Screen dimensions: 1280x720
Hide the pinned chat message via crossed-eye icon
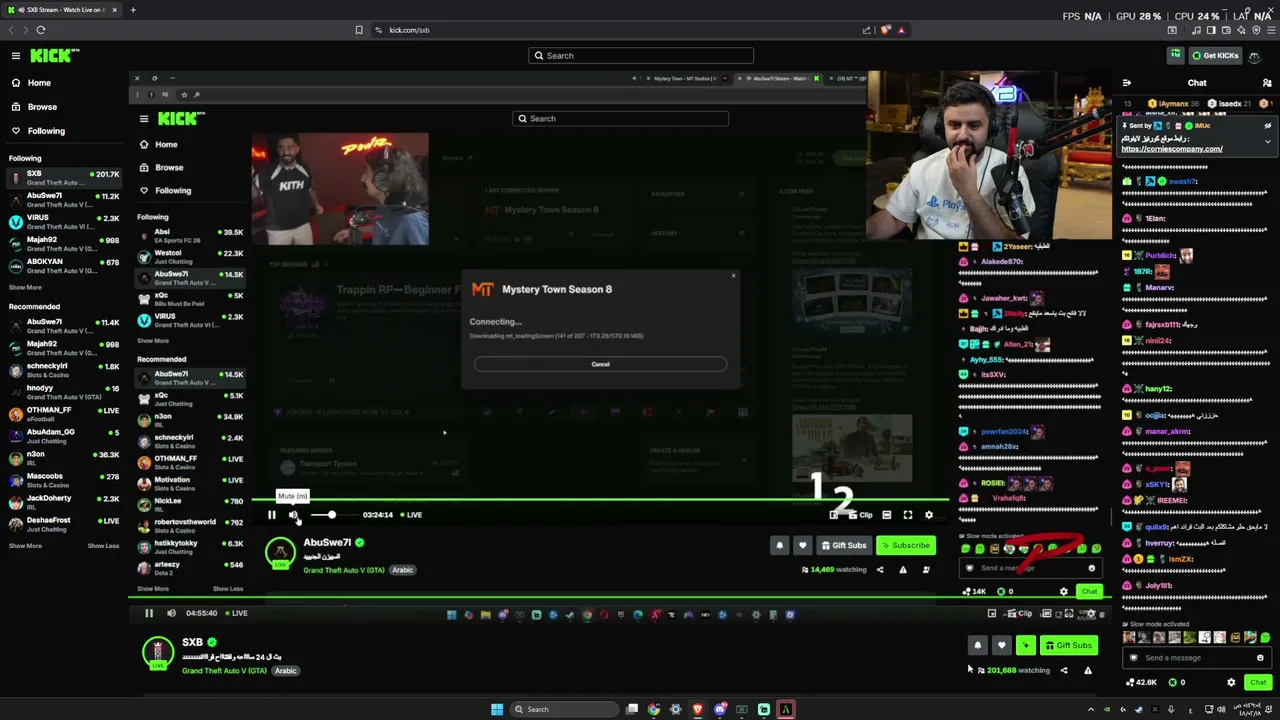tap(1267, 126)
